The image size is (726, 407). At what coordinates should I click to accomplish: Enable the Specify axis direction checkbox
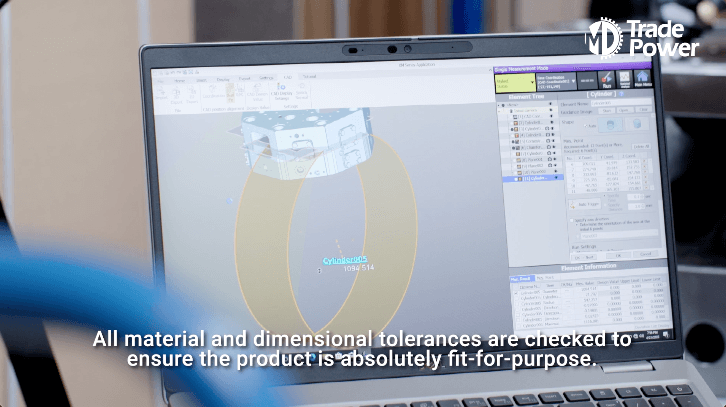pos(571,219)
